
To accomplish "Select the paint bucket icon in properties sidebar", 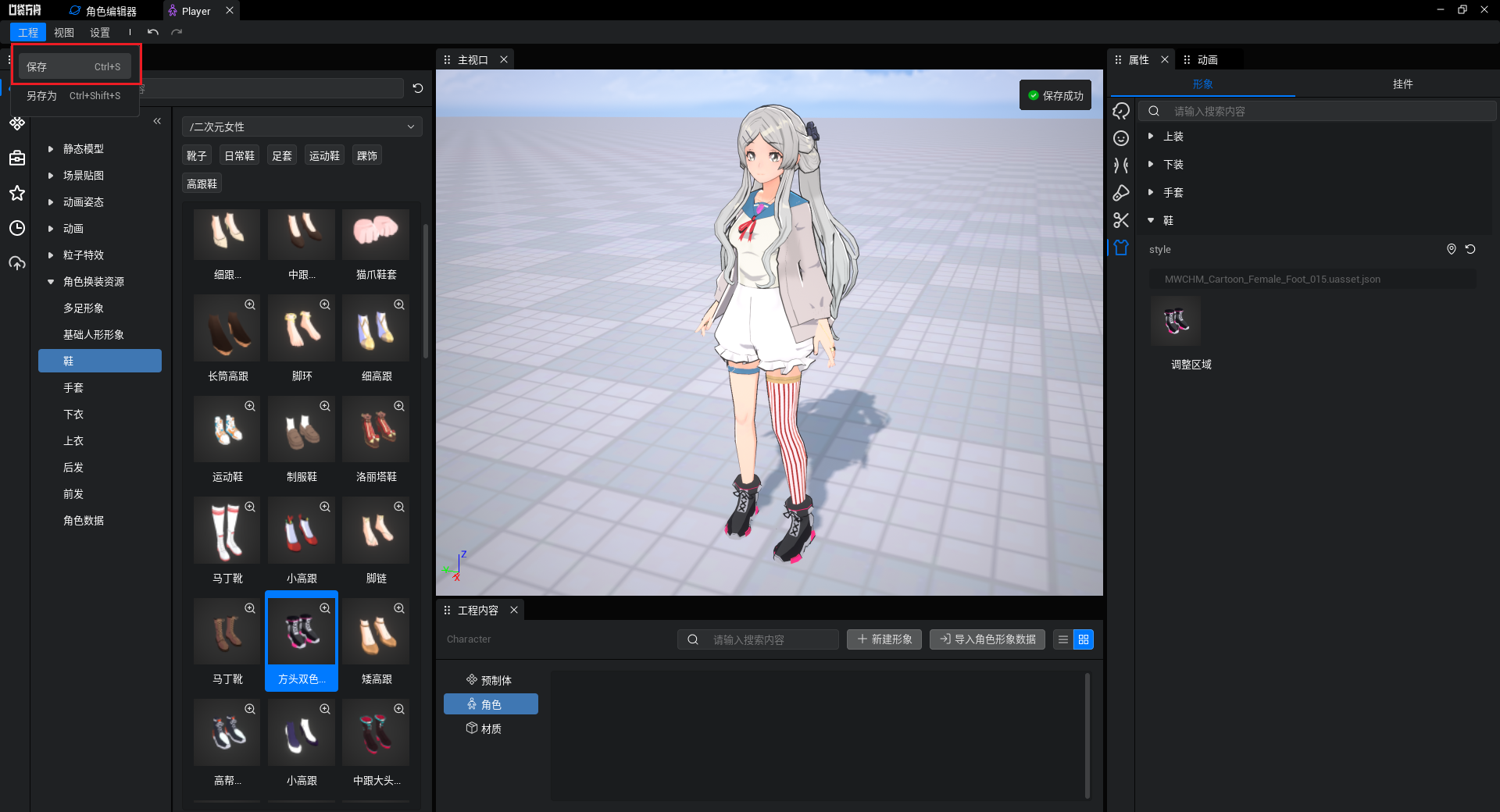I will (1121, 193).
